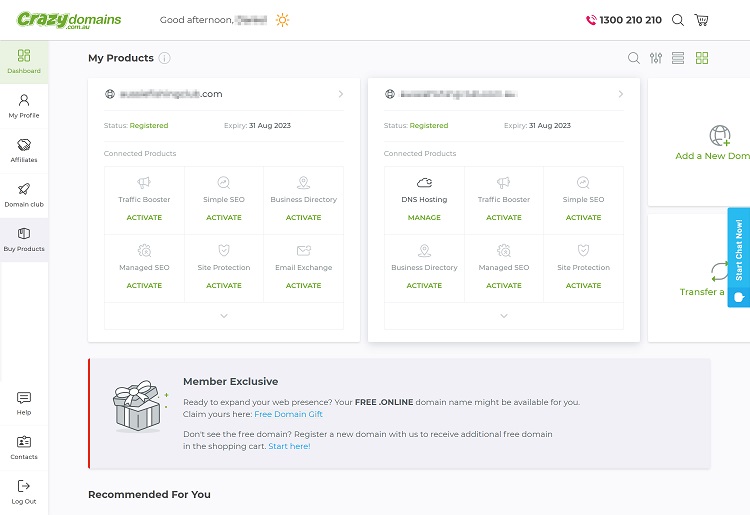
Task: Open the Start Chat Now side tab
Action: tap(739, 256)
